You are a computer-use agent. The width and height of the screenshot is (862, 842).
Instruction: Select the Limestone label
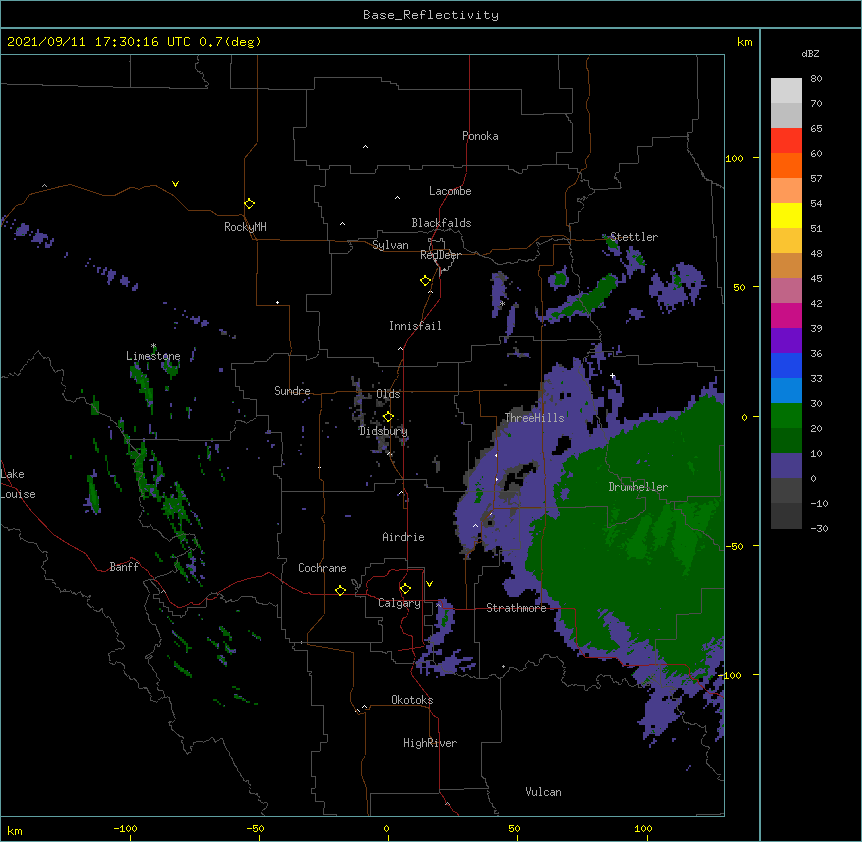pos(153,356)
